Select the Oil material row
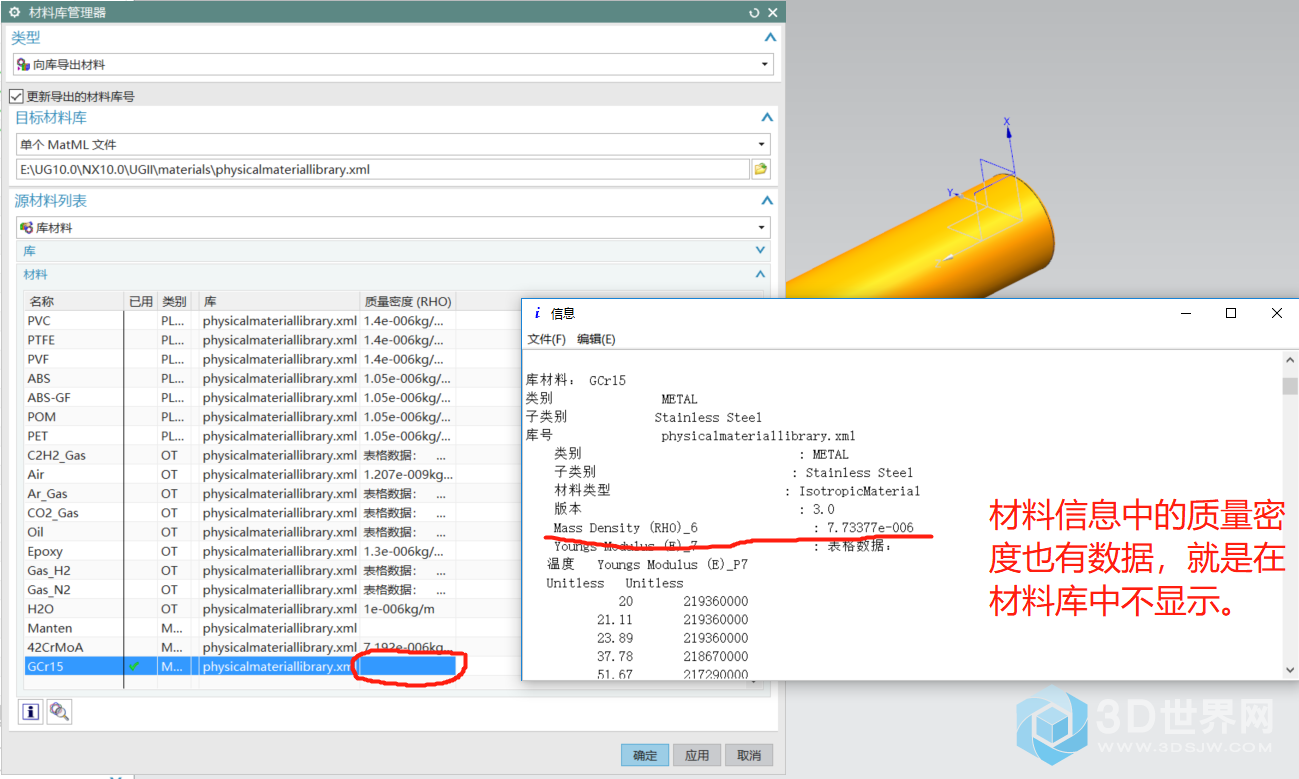 [240, 532]
